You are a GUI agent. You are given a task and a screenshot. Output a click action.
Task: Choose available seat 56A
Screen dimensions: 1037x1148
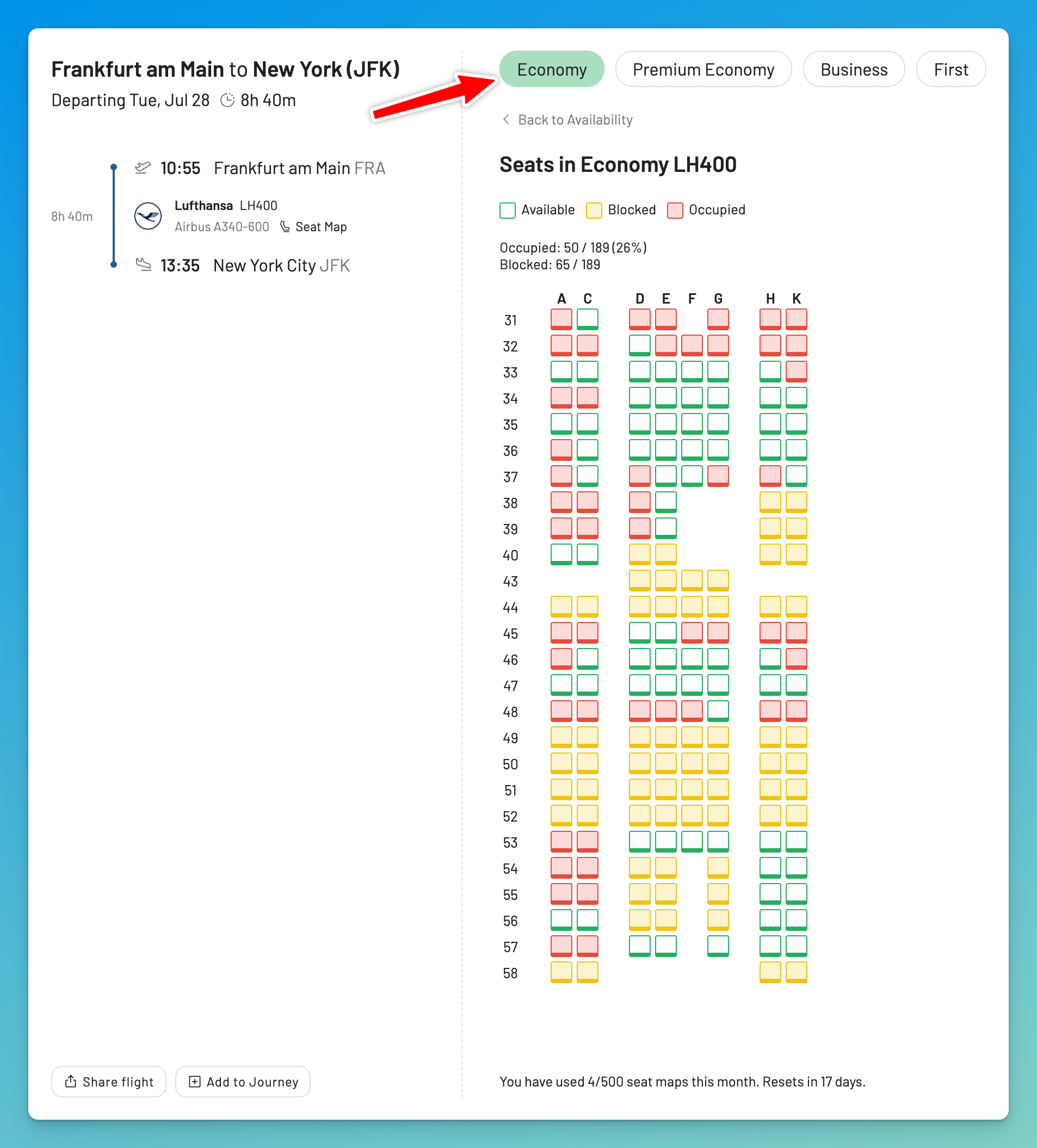click(561, 920)
